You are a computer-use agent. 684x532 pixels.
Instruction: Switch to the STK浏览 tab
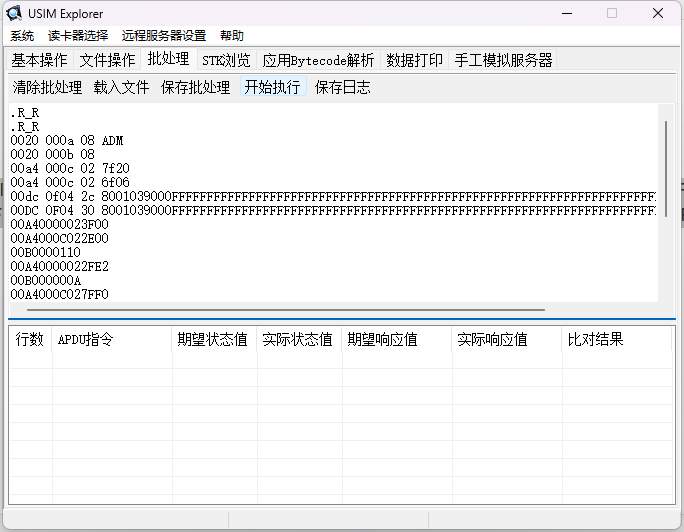(x=226, y=60)
